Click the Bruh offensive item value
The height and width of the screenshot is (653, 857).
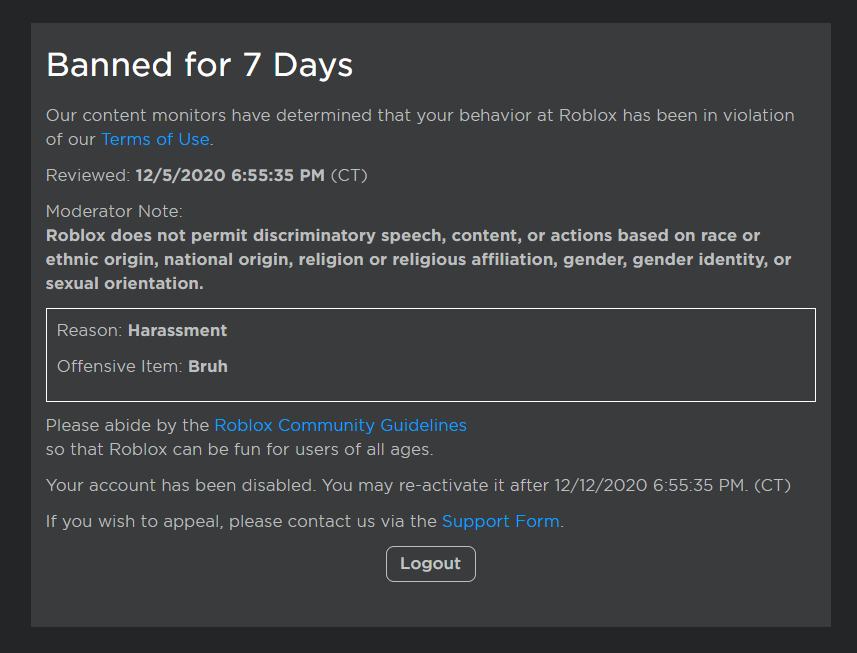[208, 366]
